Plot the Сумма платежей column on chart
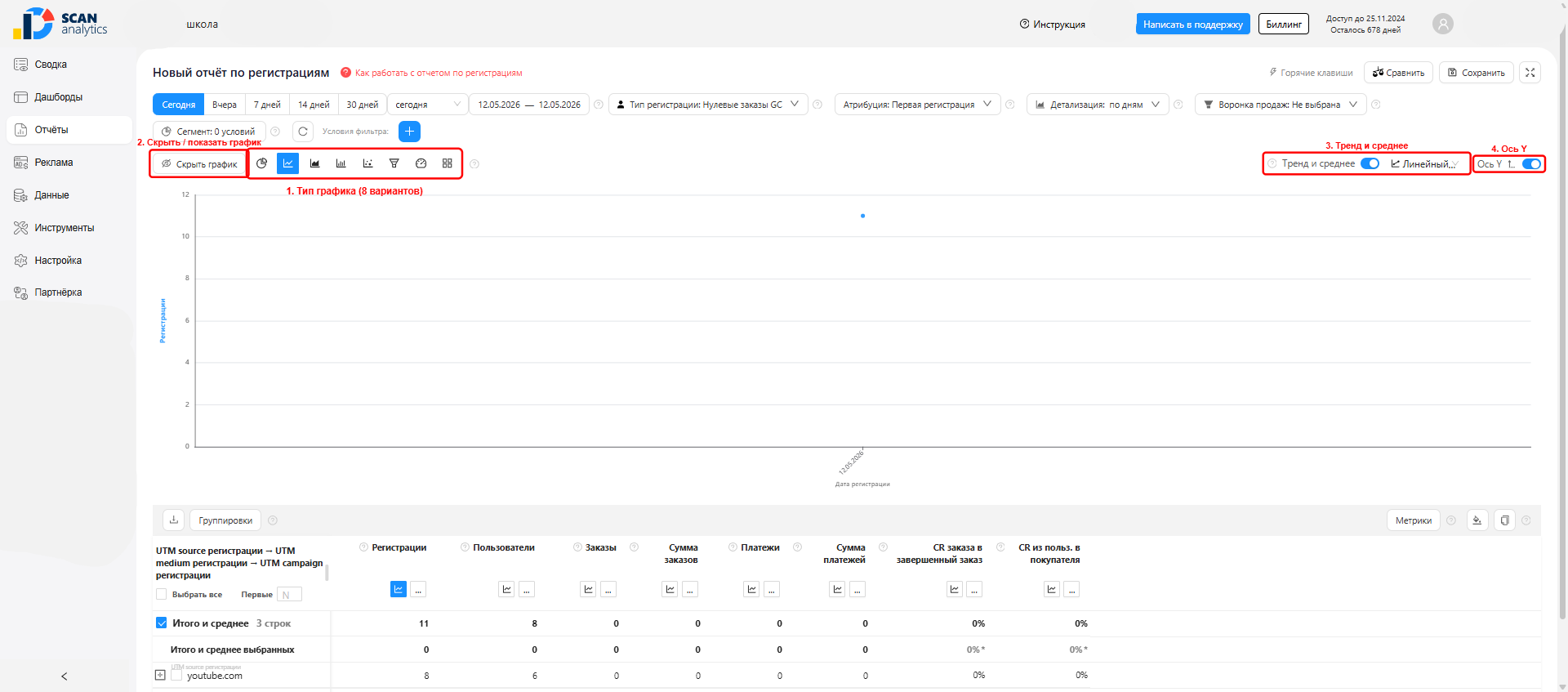Viewport: 1568px width, 692px height. (x=837, y=589)
